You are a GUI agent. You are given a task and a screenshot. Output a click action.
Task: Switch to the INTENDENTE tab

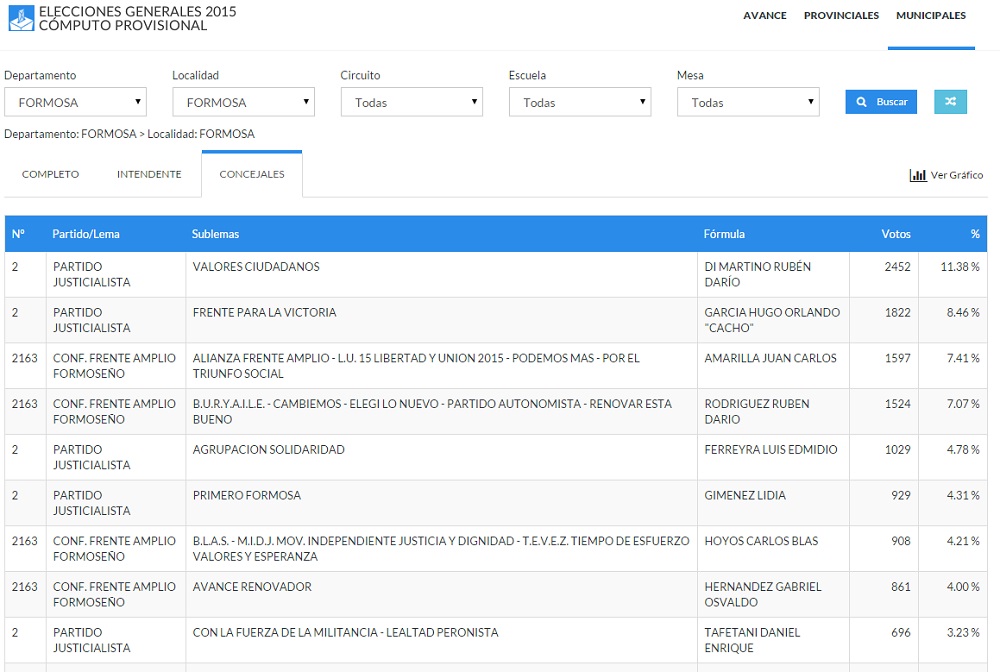(149, 174)
